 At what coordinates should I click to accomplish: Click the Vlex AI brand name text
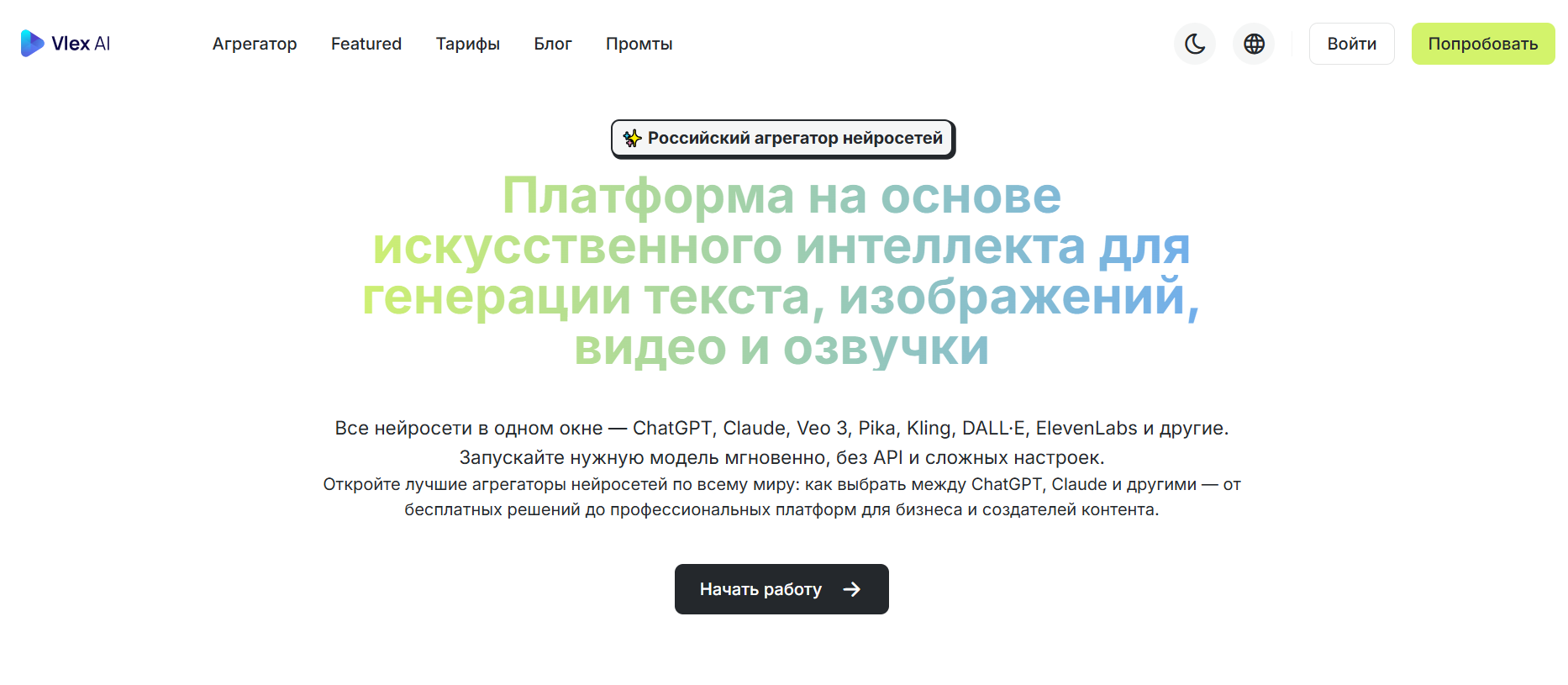point(81,44)
